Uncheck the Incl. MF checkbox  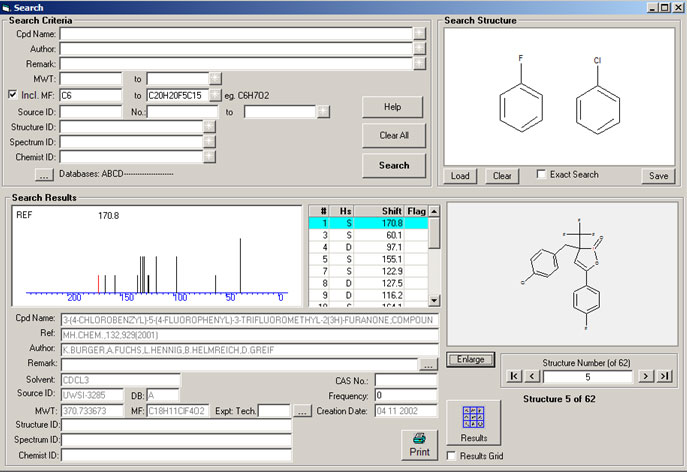click(x=12, y=95)
